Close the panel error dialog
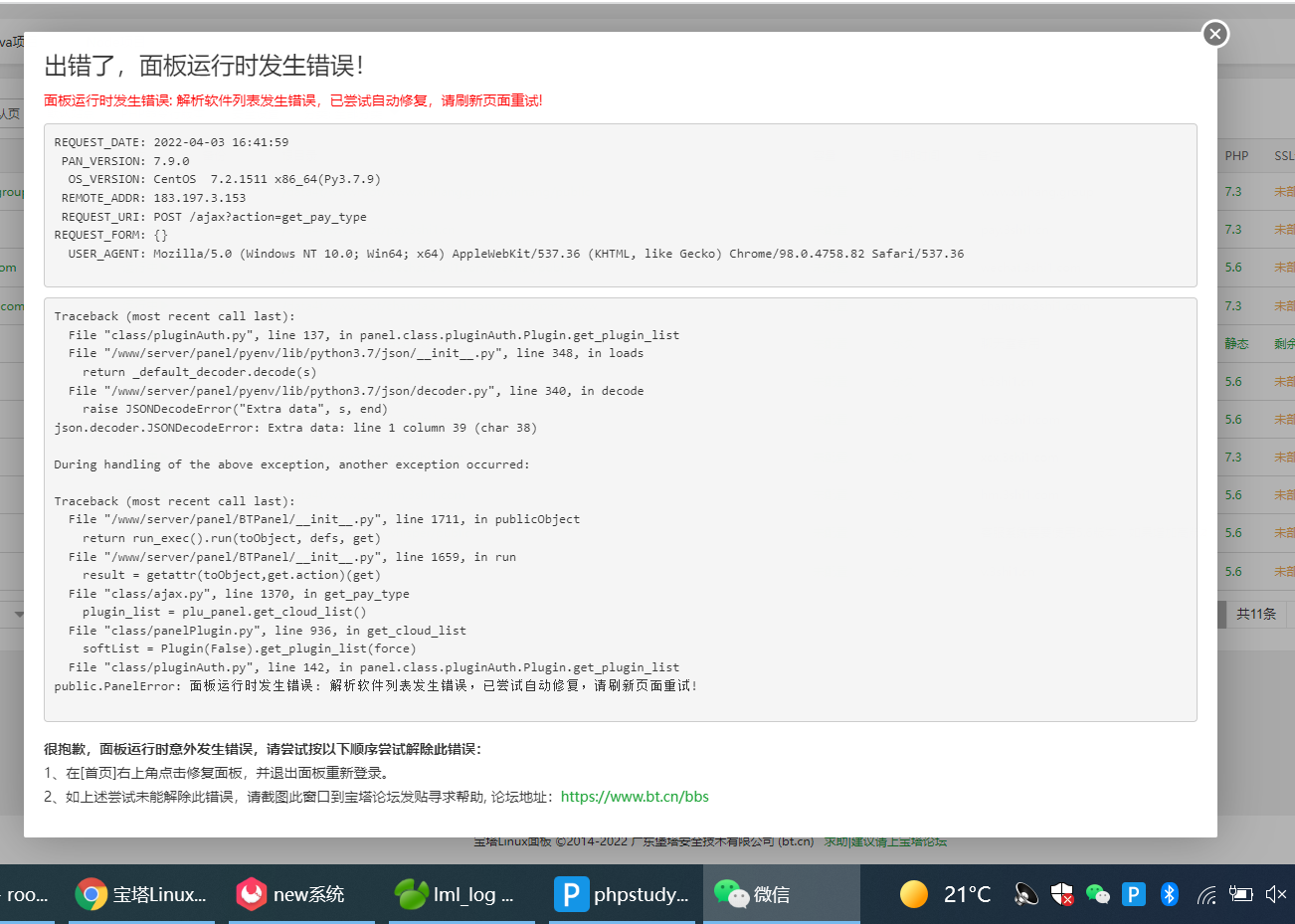Viewport: 1295px width, 924px height. pyautogui.click(x=1214, y=34)
